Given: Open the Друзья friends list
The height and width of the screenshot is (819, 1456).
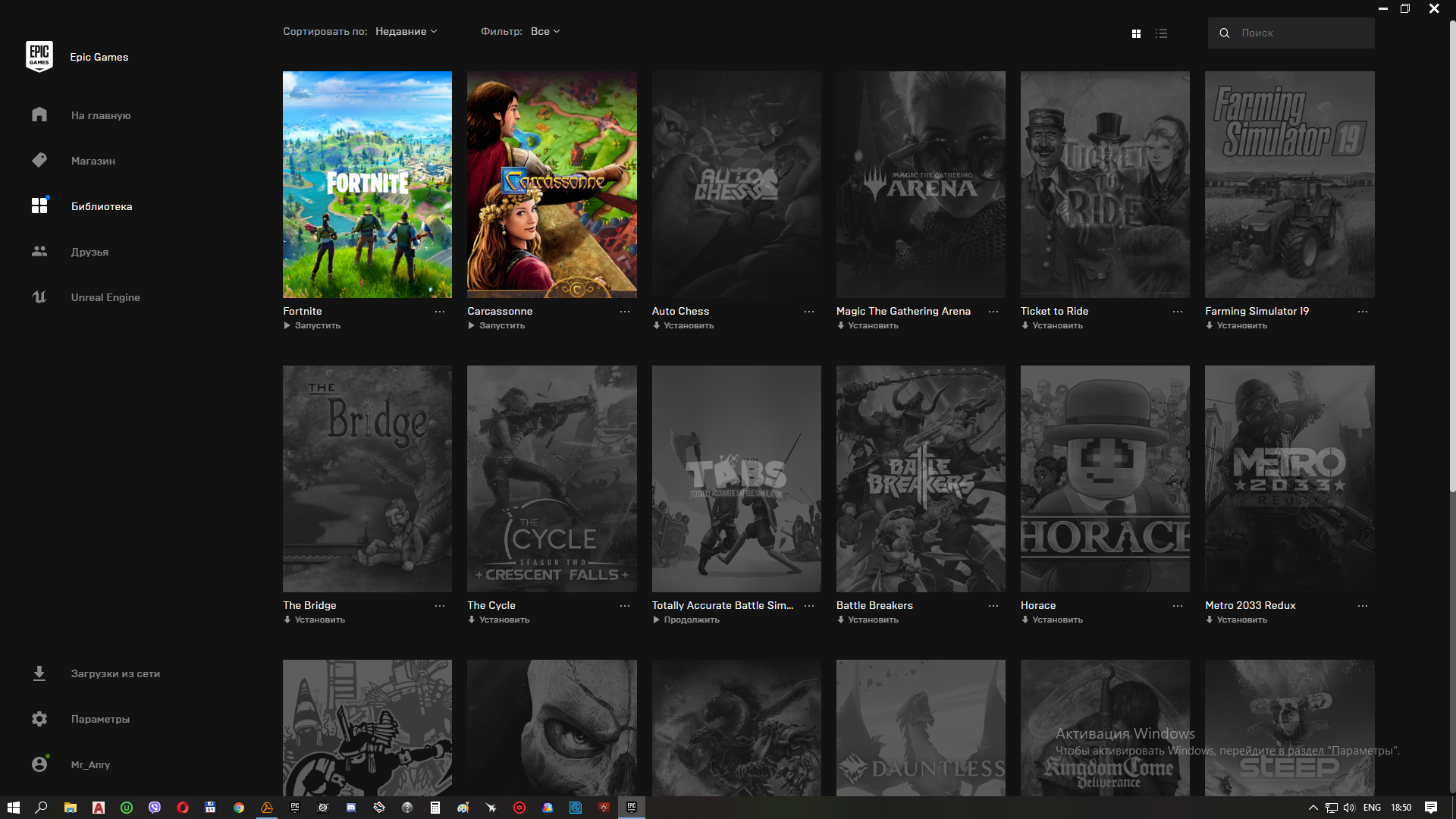Looking at the screenshot, I should [x=71, y=252].
